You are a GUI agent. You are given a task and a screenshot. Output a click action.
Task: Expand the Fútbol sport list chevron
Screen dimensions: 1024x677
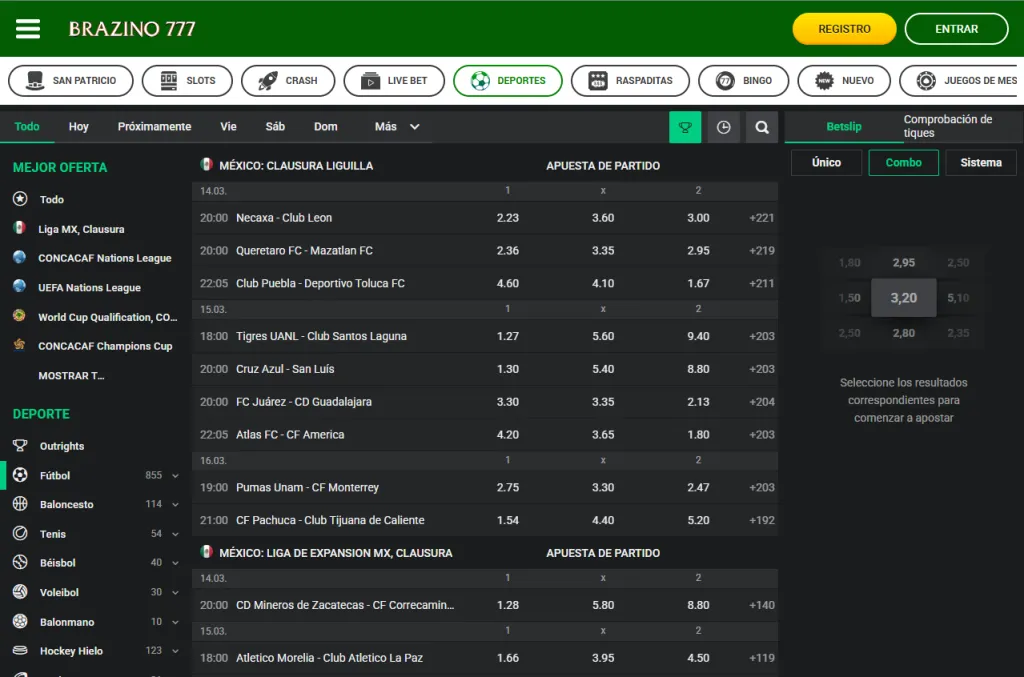point(176,476)
